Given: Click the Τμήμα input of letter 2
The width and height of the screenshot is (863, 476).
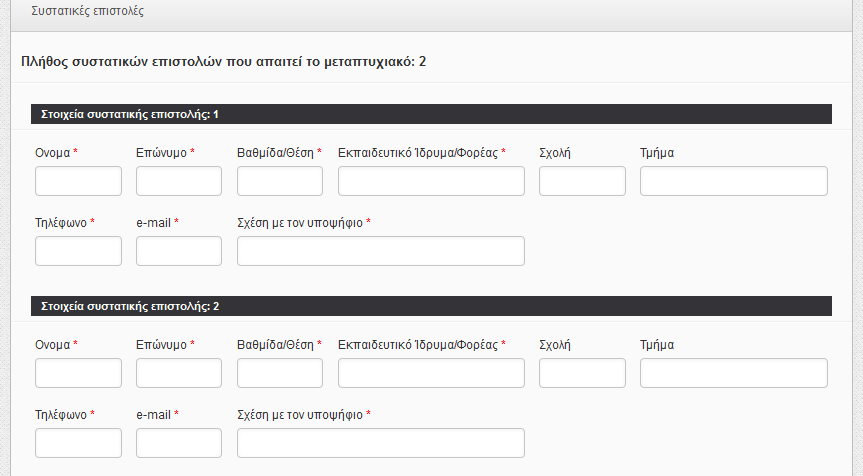Looking at the screenshot, I should (734, 373).
